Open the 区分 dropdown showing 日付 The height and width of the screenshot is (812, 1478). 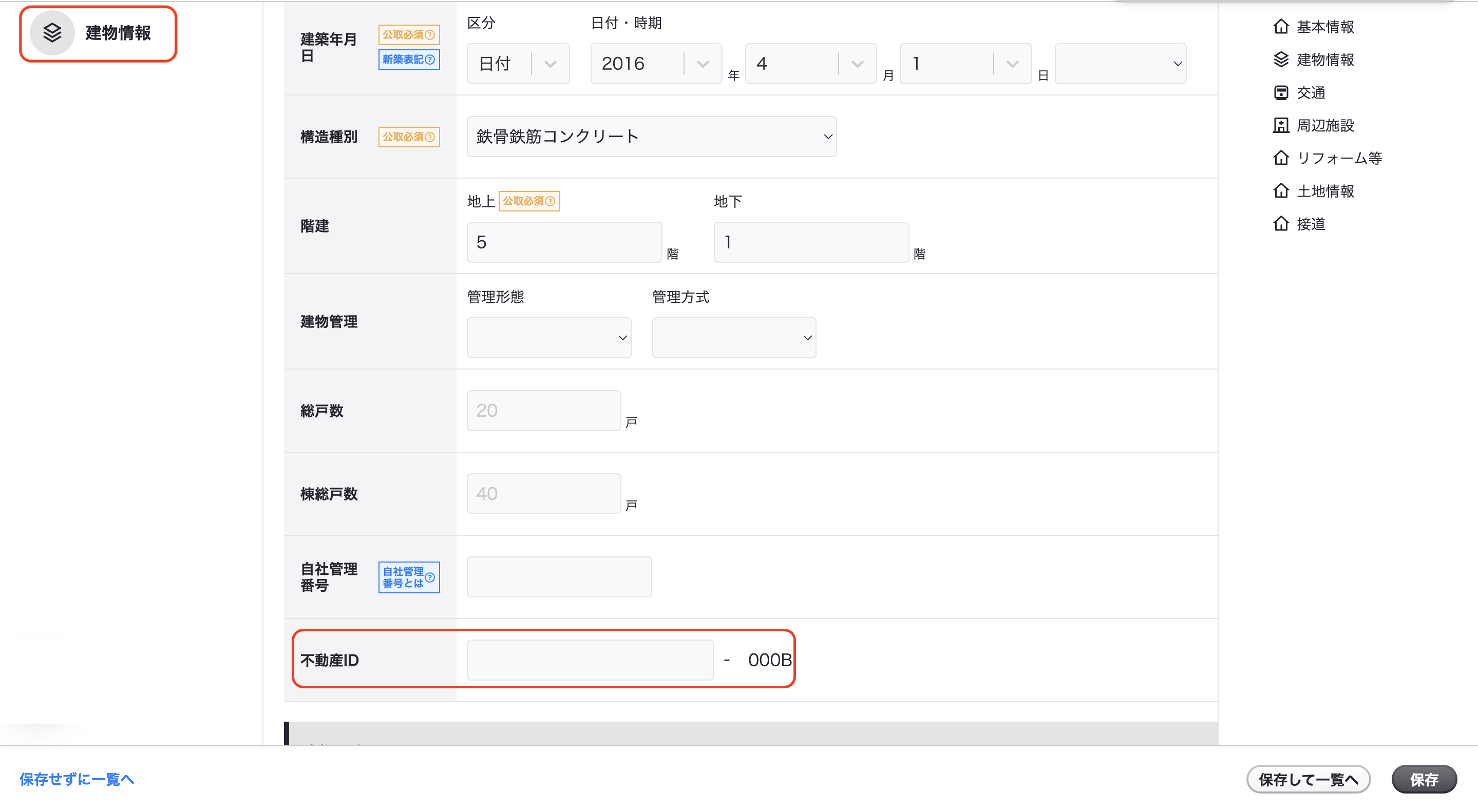click(518, 64)
